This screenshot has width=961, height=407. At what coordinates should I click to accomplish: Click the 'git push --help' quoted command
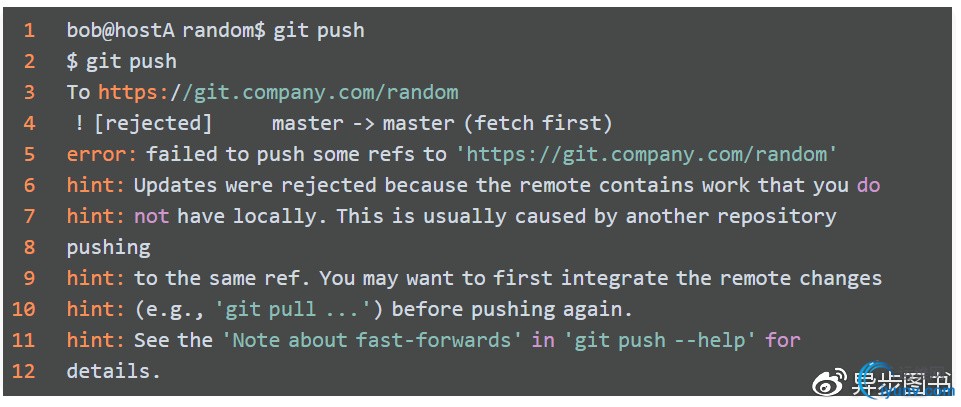(659, 340)
